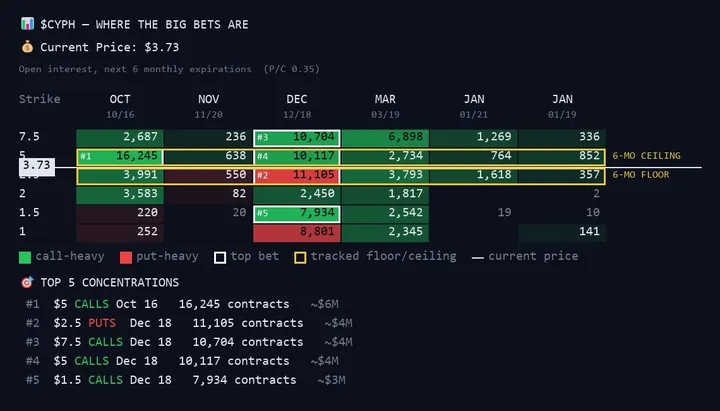The image size is (720, 411).
Task: Select Top 5 entry $1.5 CALLS Dec 18
Action: [x=186, y=380]
